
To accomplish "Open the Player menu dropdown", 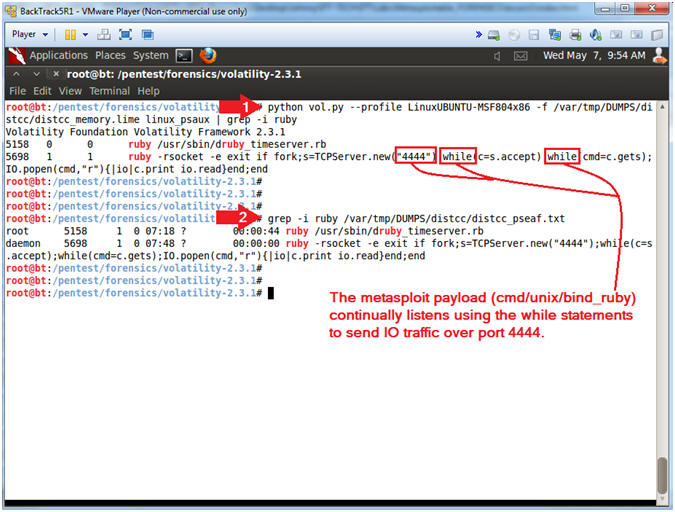I will 30,34.
